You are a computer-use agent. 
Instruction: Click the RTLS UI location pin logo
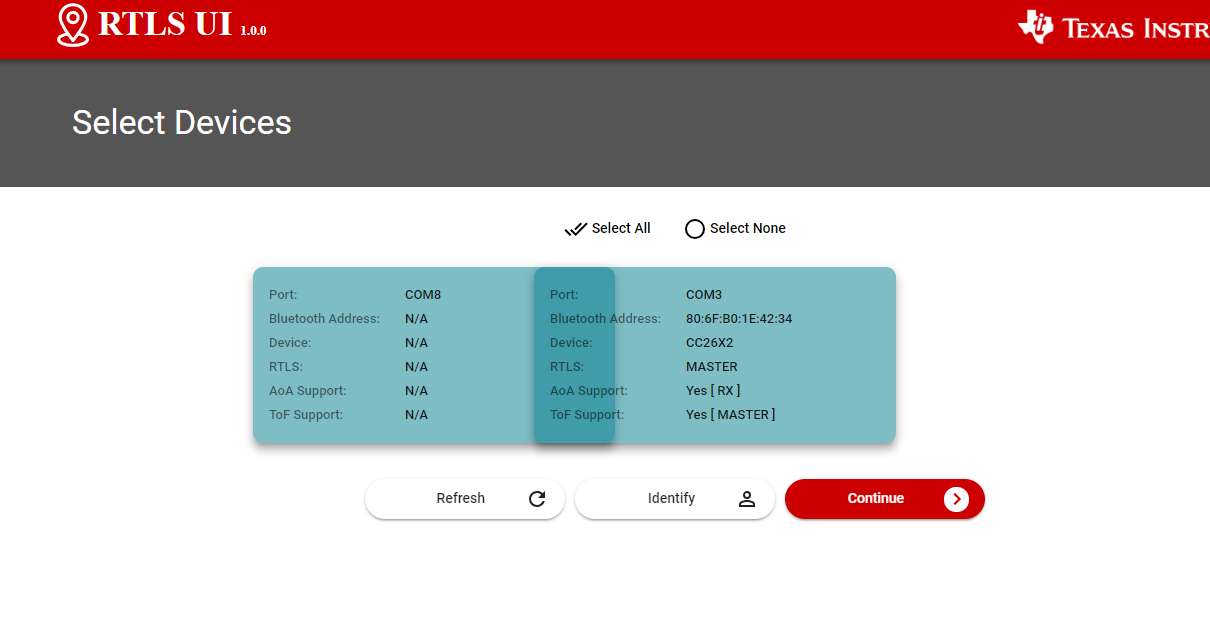coord(73,25)
